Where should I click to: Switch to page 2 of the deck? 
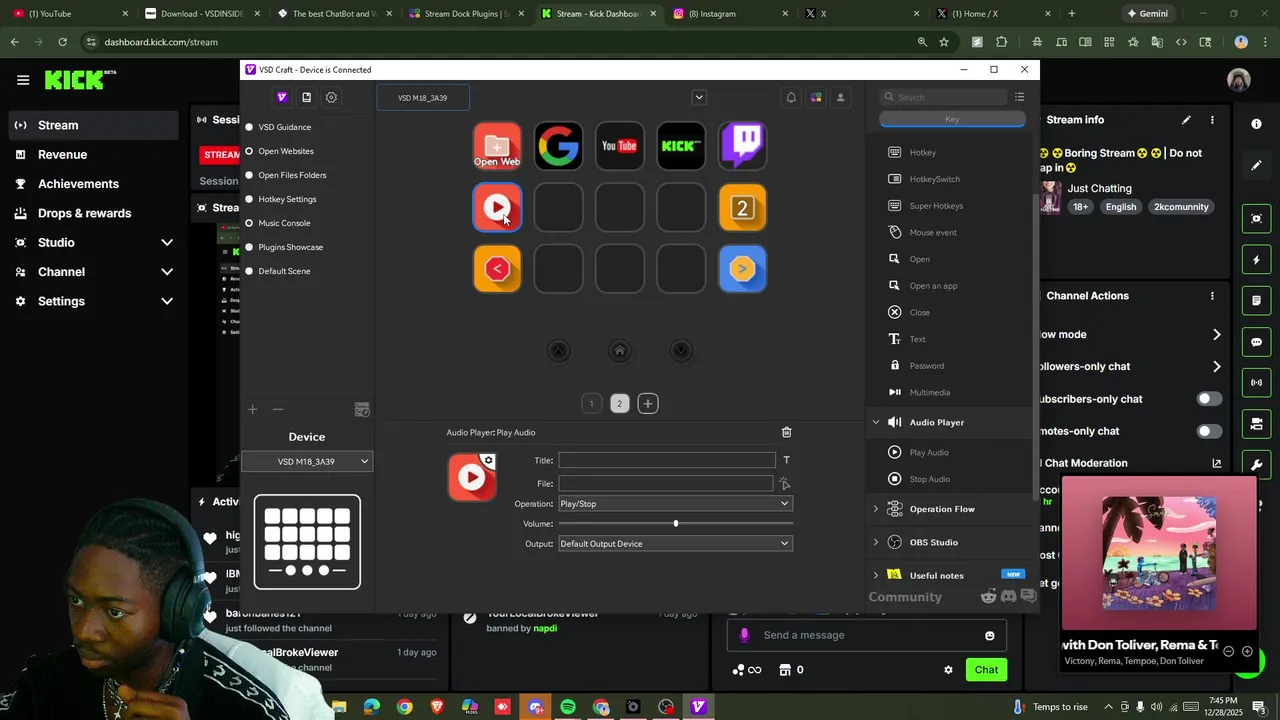[619, 404]
